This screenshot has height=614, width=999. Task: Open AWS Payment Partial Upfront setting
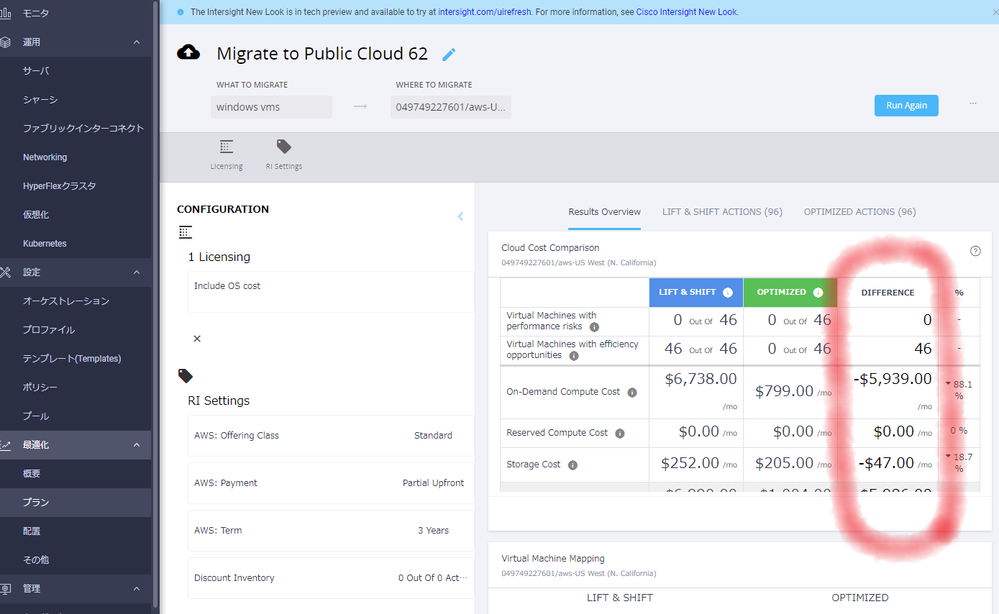(331, 483)
